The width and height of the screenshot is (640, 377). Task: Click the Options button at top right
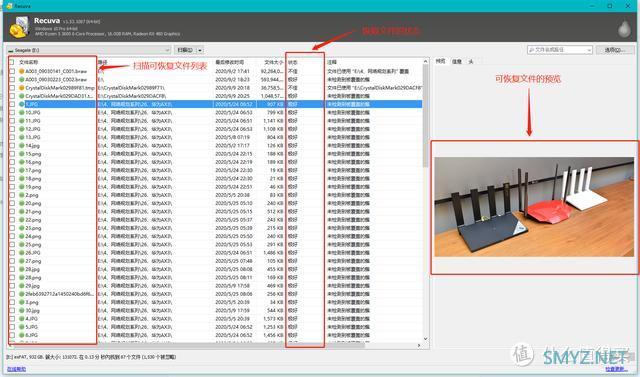pos(614,50)
